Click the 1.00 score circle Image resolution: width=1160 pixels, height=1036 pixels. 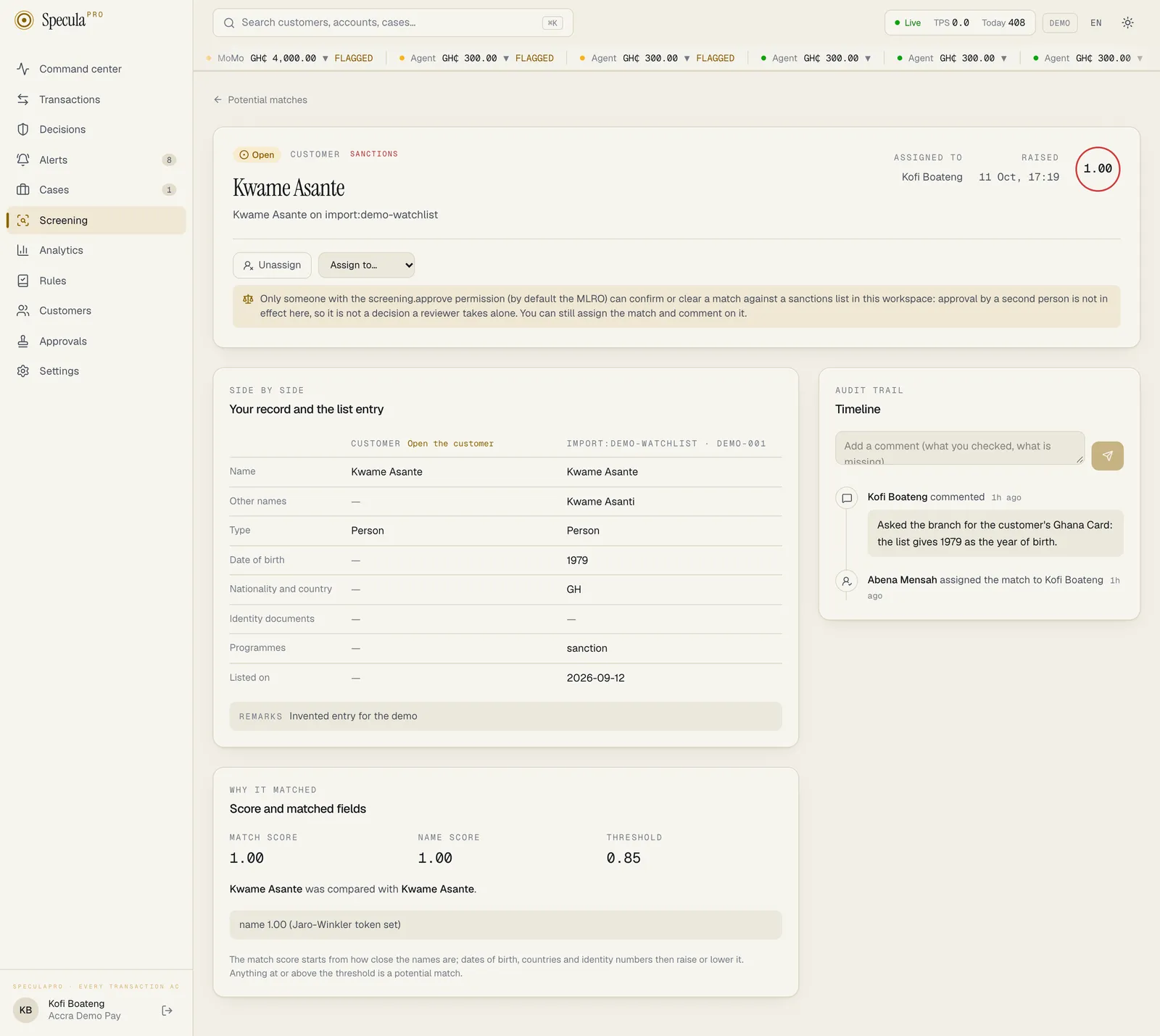[x=1098, y=169]
